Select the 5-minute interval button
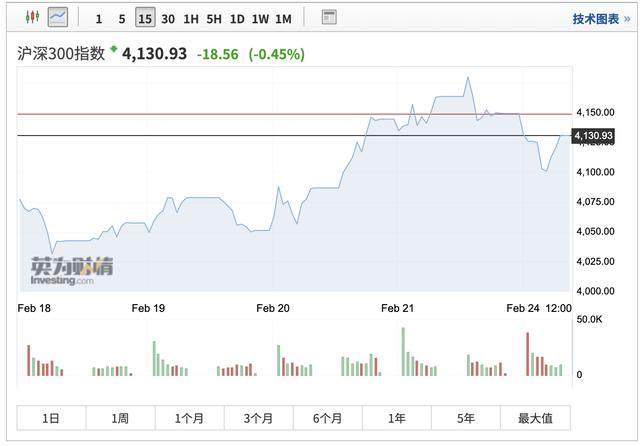The width and height of the screenshot is (640, 446). [121, 18]
